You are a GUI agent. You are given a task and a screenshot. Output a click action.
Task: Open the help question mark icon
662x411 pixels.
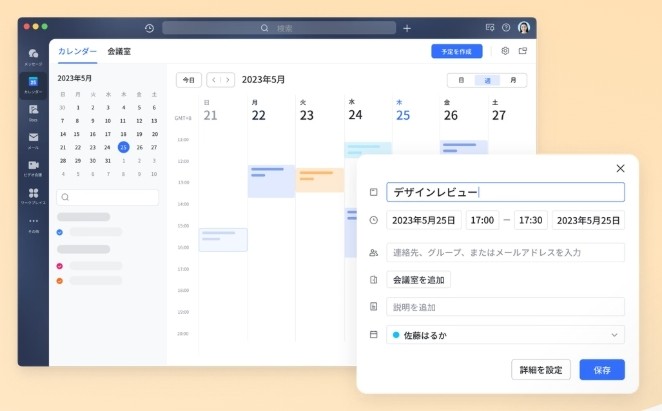point(506,27)
